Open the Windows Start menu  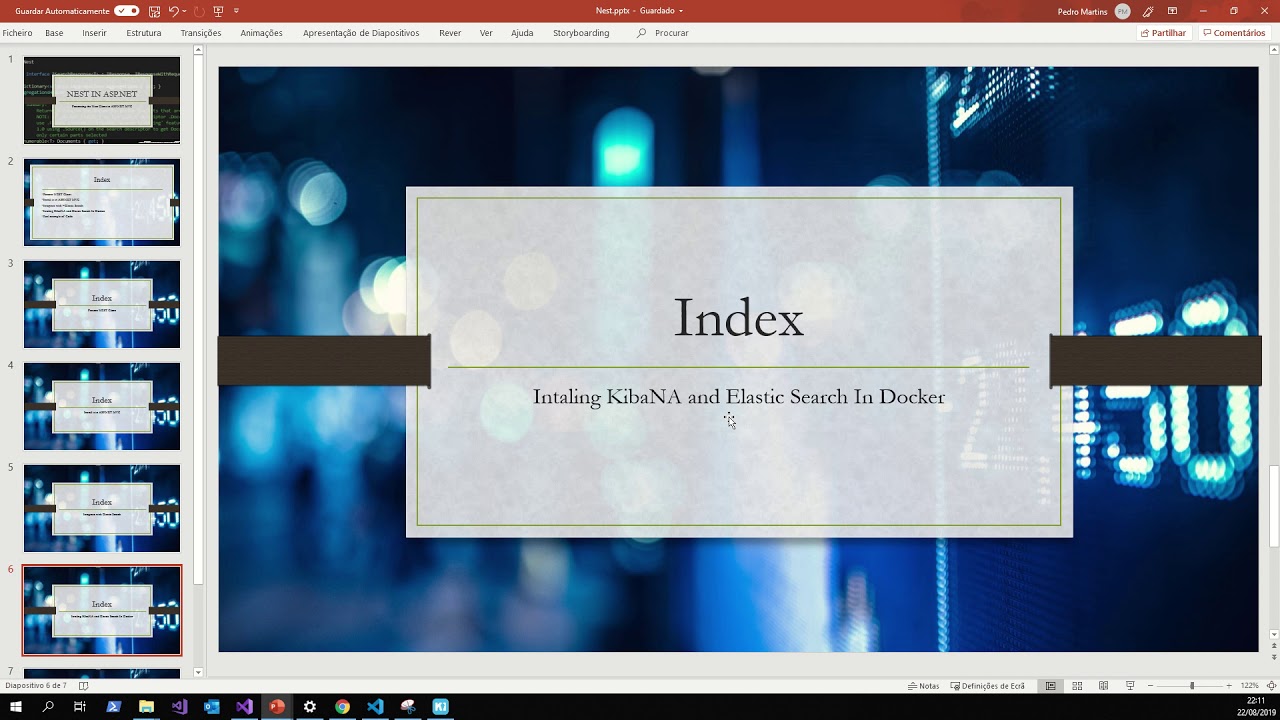point(16,707)
